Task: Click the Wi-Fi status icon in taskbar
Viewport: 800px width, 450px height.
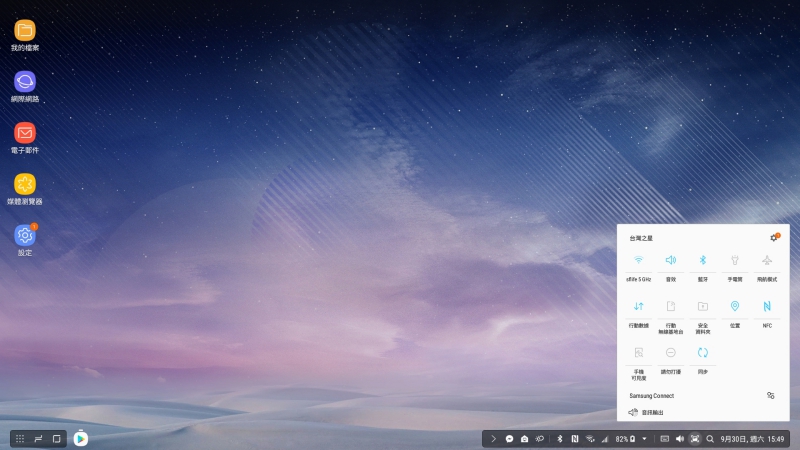Action: [x=590, y=439]
